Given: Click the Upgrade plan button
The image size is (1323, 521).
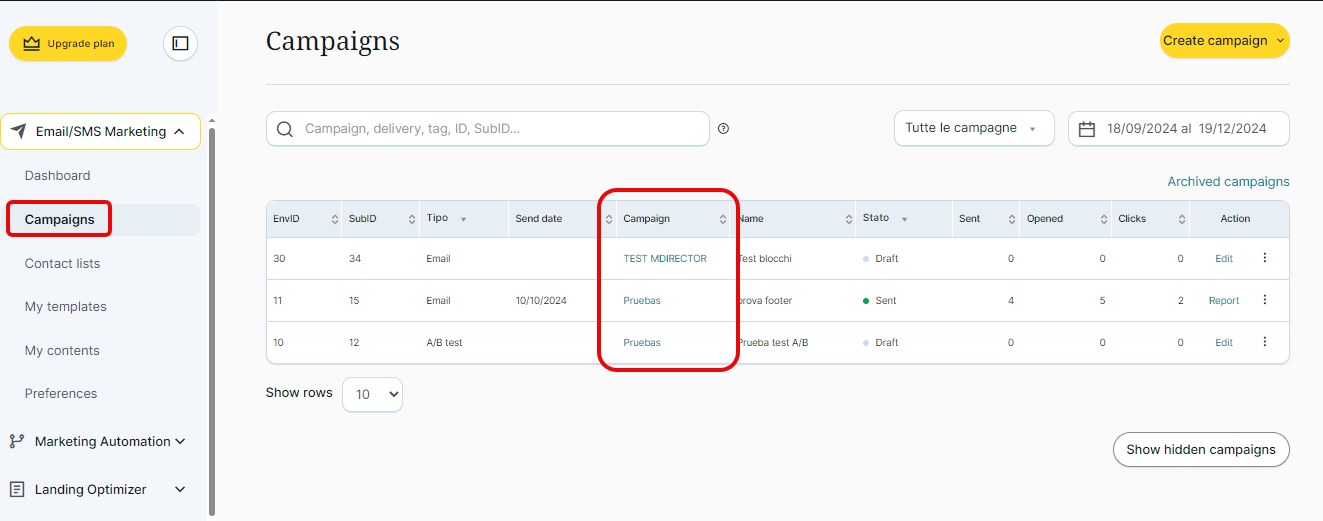Looking at the screenshot, I should click(68, 43).
